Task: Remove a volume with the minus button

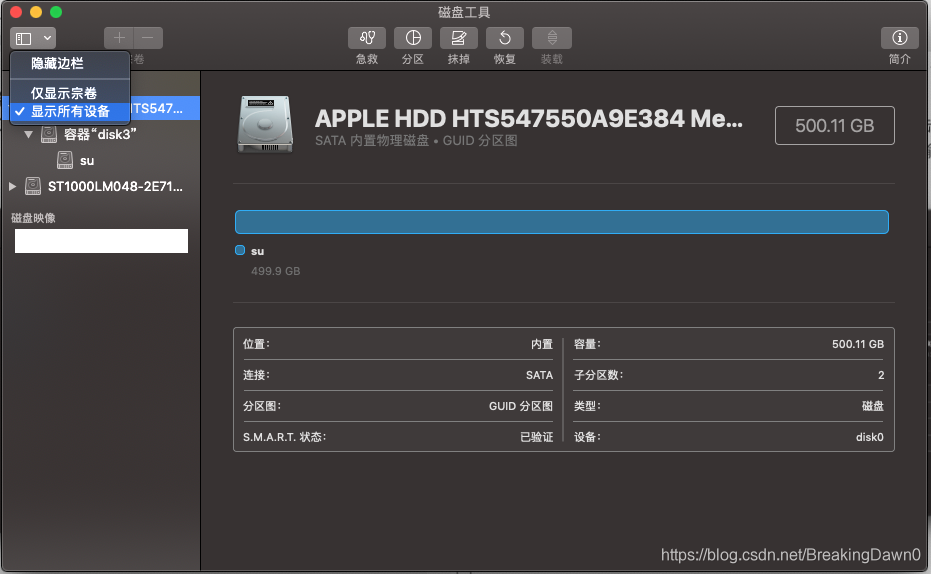Action: click(x=148, y=38)
